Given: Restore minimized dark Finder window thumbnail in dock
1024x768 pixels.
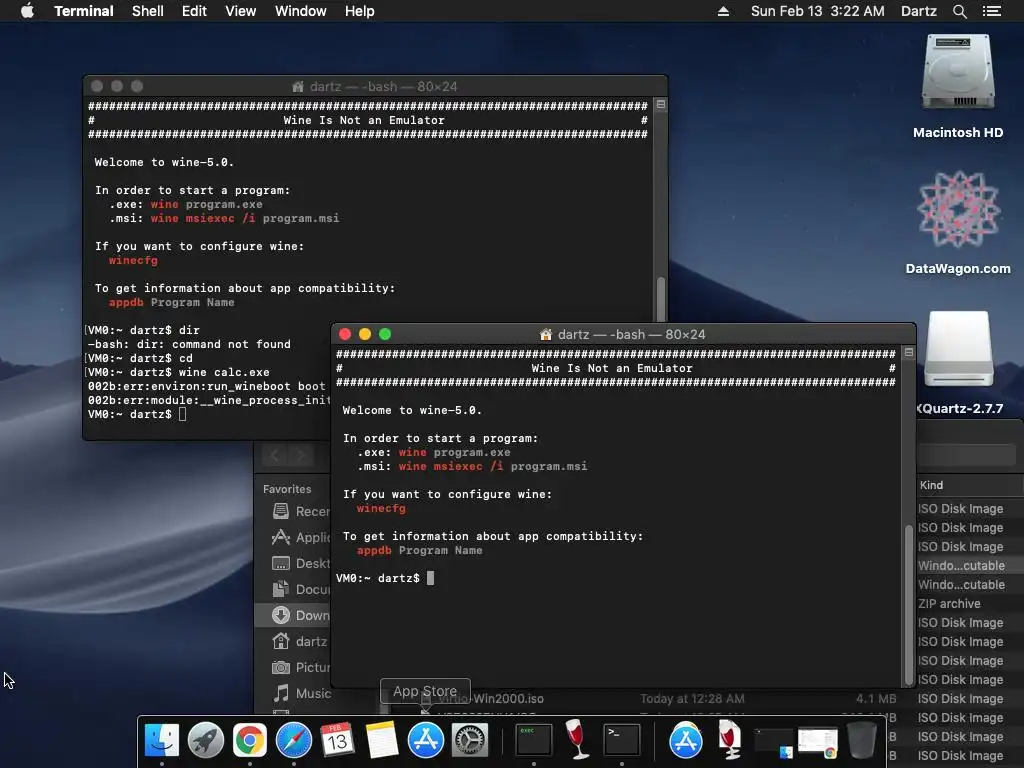Looking at the screenshot, I should click(773, 743).
